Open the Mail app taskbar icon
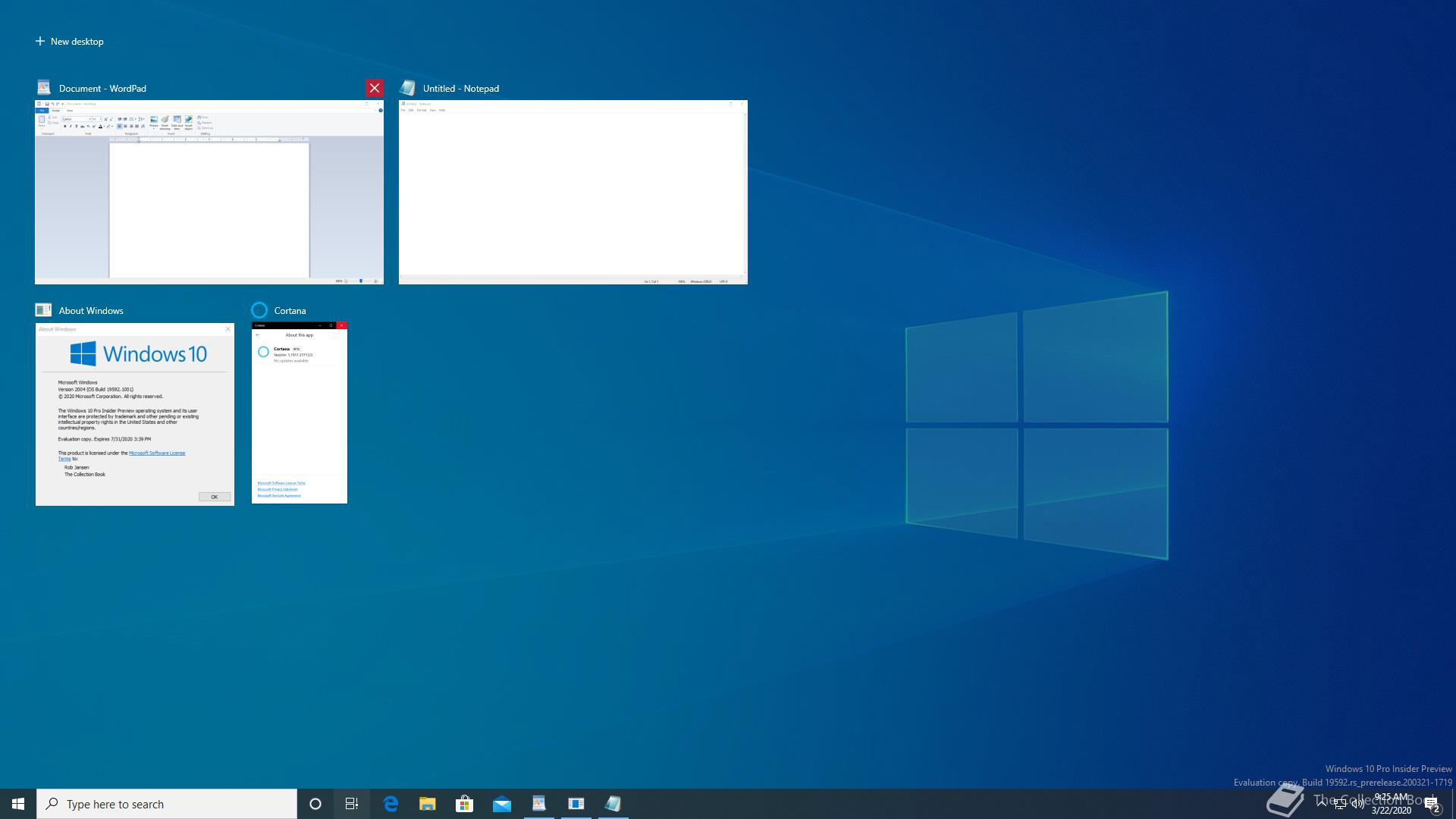The width and height of the screenshot is (1456, 819). pos(501,804)
